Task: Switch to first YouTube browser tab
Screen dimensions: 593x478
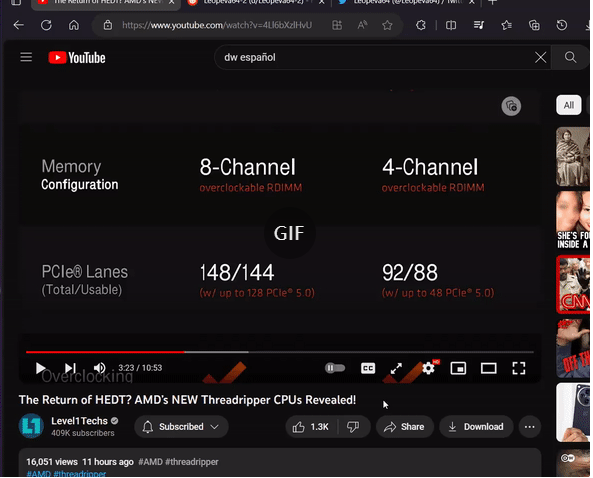Action: click(106, 3)
